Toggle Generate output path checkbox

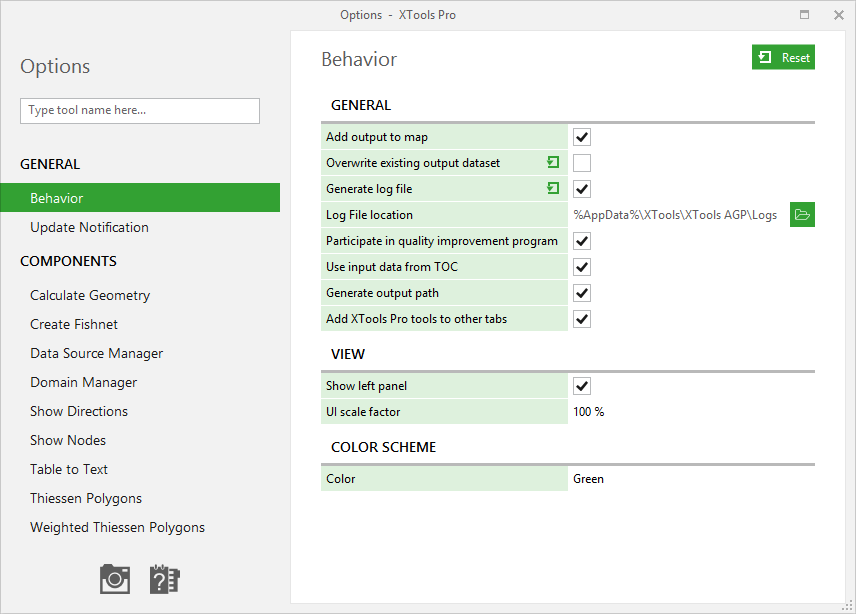pyautogui.click(x=582, y=293)
